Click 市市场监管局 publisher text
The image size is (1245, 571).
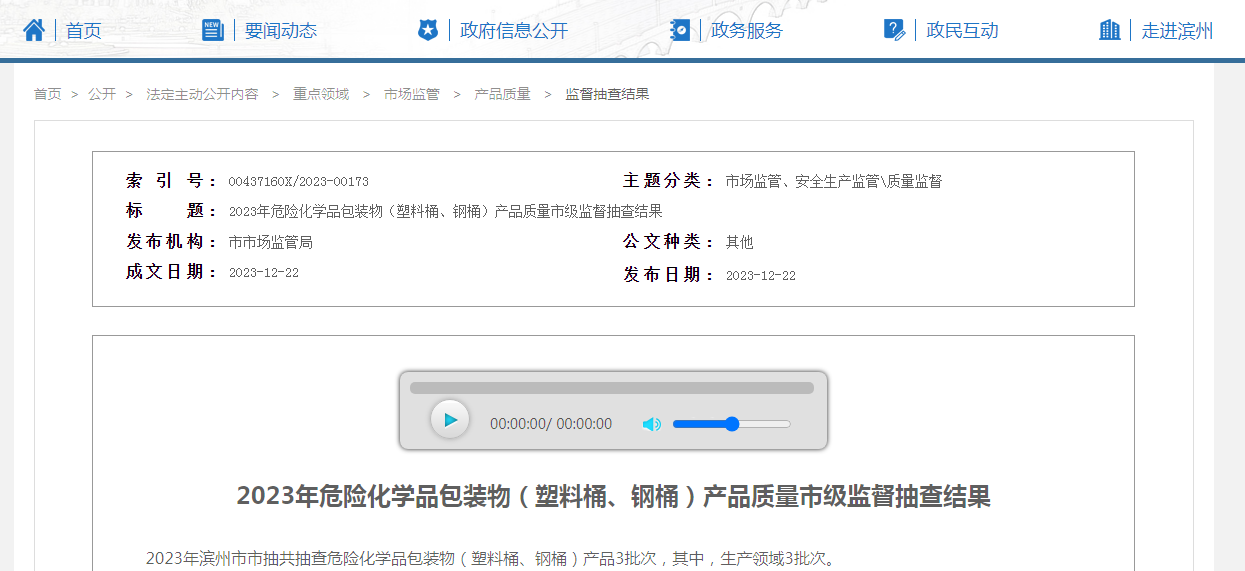click(271, 243)
